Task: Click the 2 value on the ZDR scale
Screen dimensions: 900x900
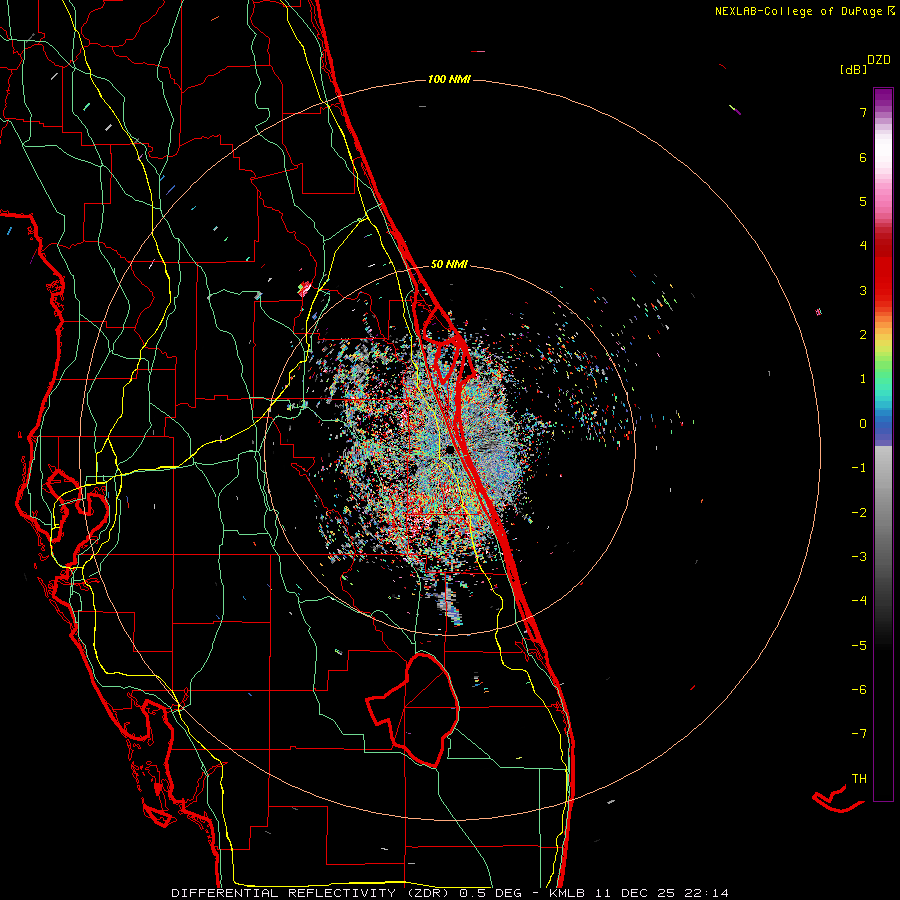Action: [x=863, y=335]
